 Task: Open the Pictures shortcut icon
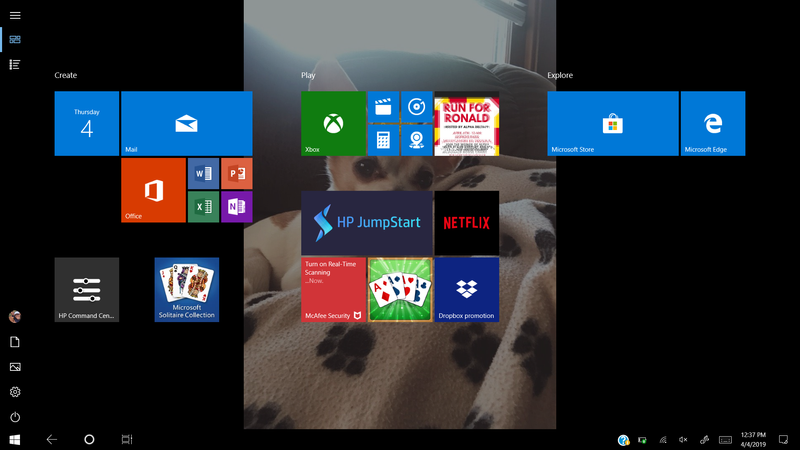[x=15, y=367]
